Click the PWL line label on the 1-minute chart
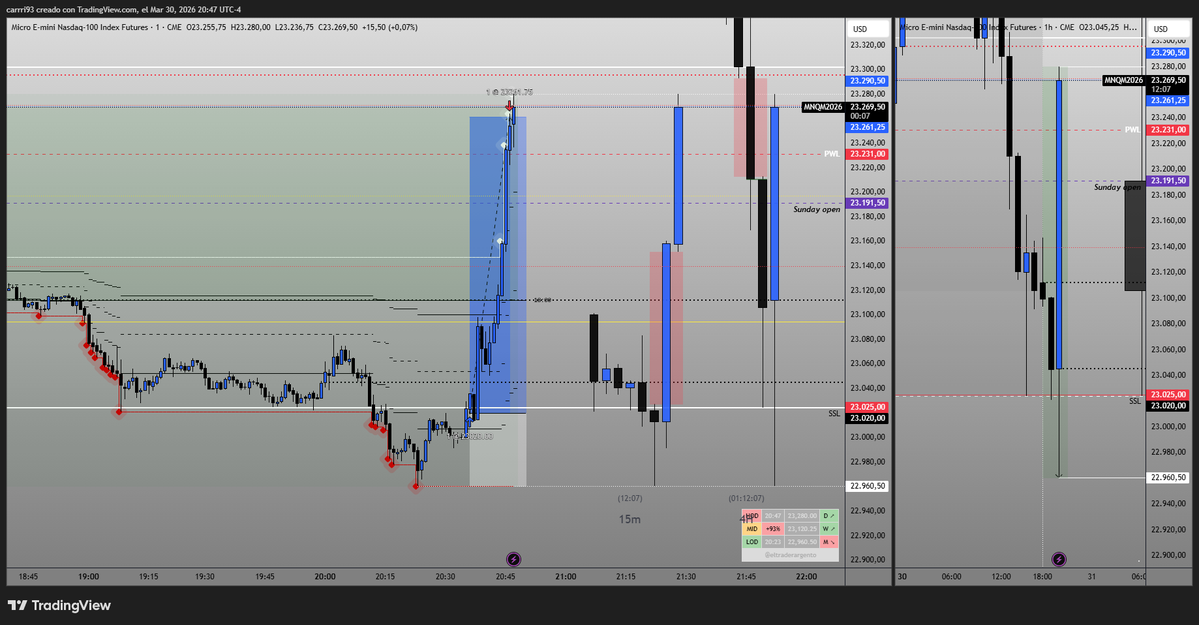The width and height of the screenshot is (1199, 625). tap(831, 154)
